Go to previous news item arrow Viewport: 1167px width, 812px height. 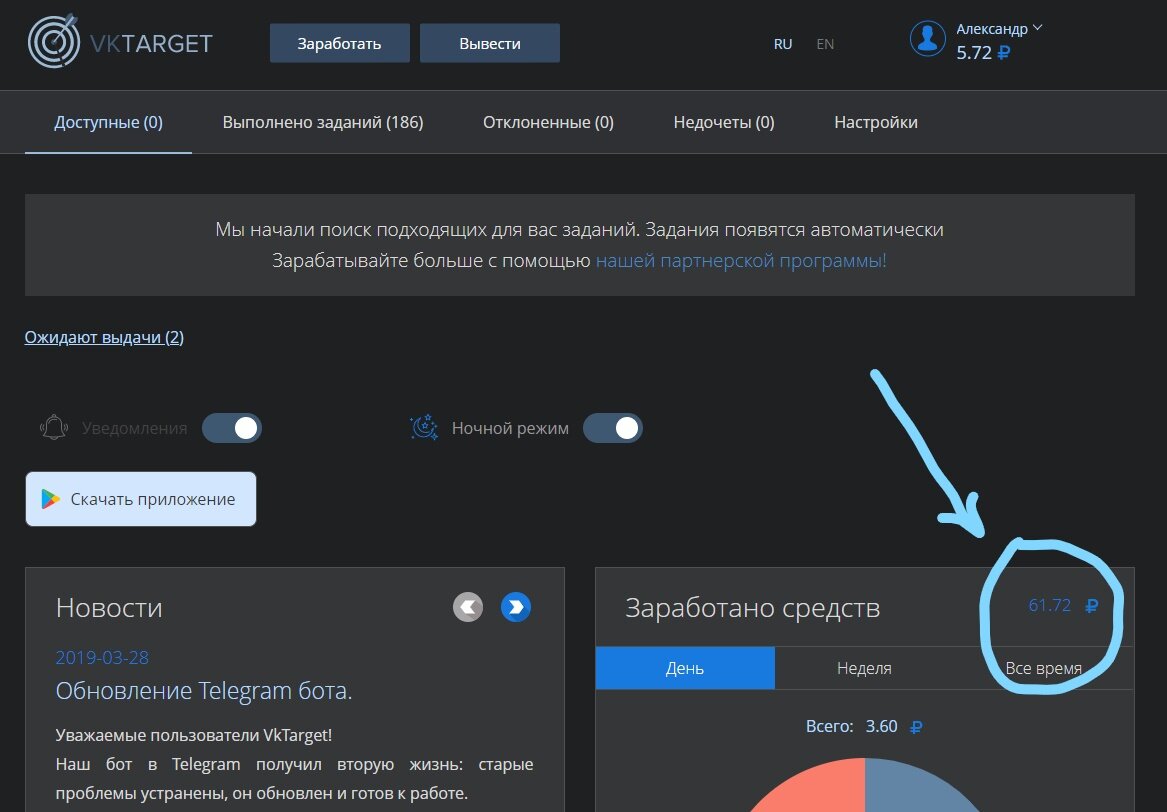(467, 607)
